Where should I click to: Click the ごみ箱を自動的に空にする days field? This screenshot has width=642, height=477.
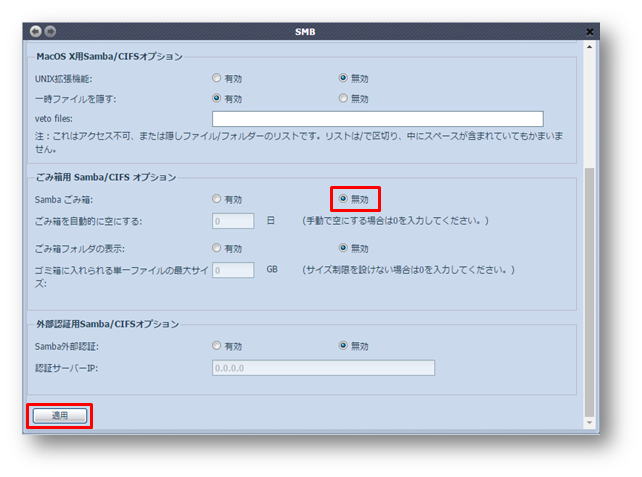coord(233,221)
